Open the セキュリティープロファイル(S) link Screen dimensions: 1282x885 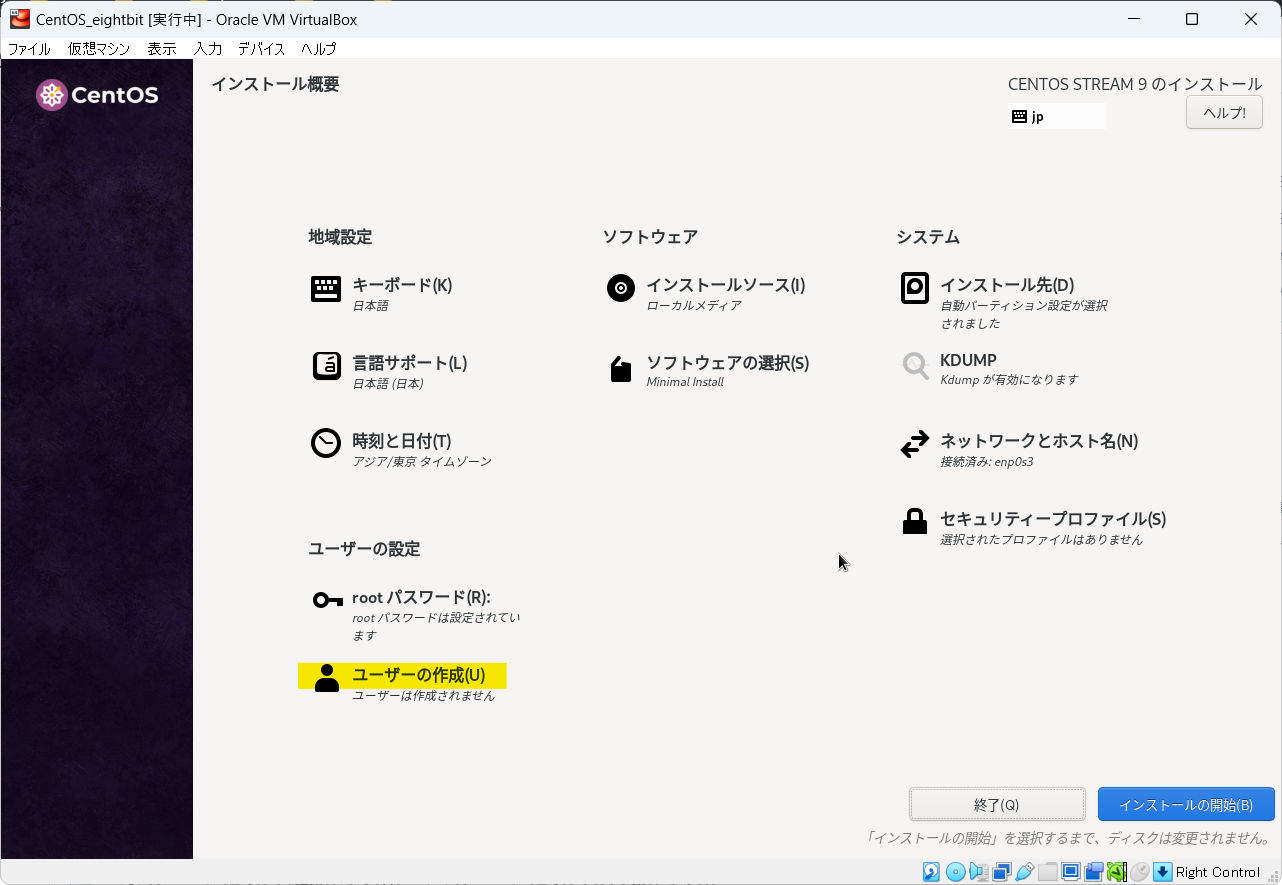point(1053,519)
